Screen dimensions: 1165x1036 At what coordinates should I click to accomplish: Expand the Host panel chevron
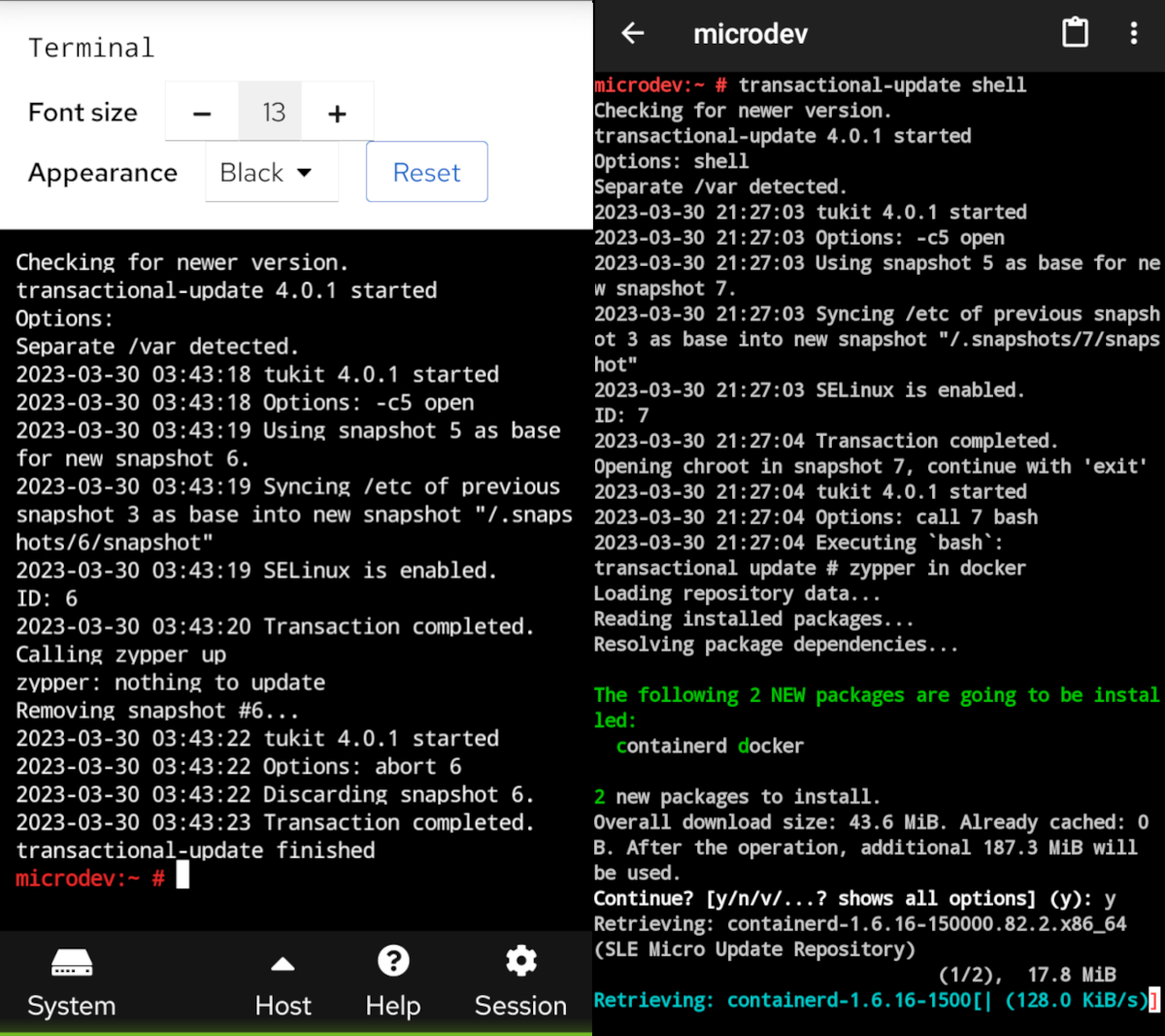[283, 963]
